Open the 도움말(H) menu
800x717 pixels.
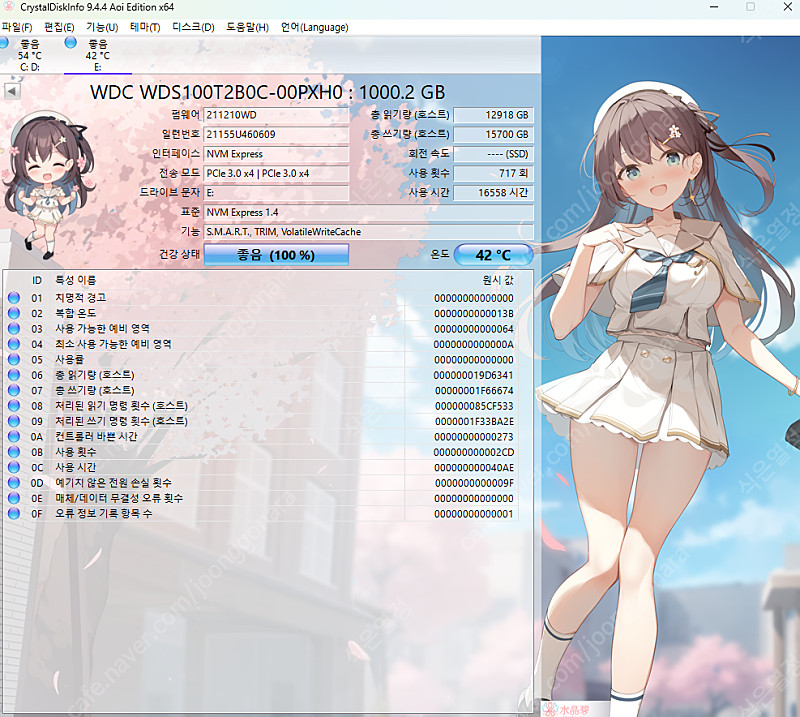(x=247, y=27)
